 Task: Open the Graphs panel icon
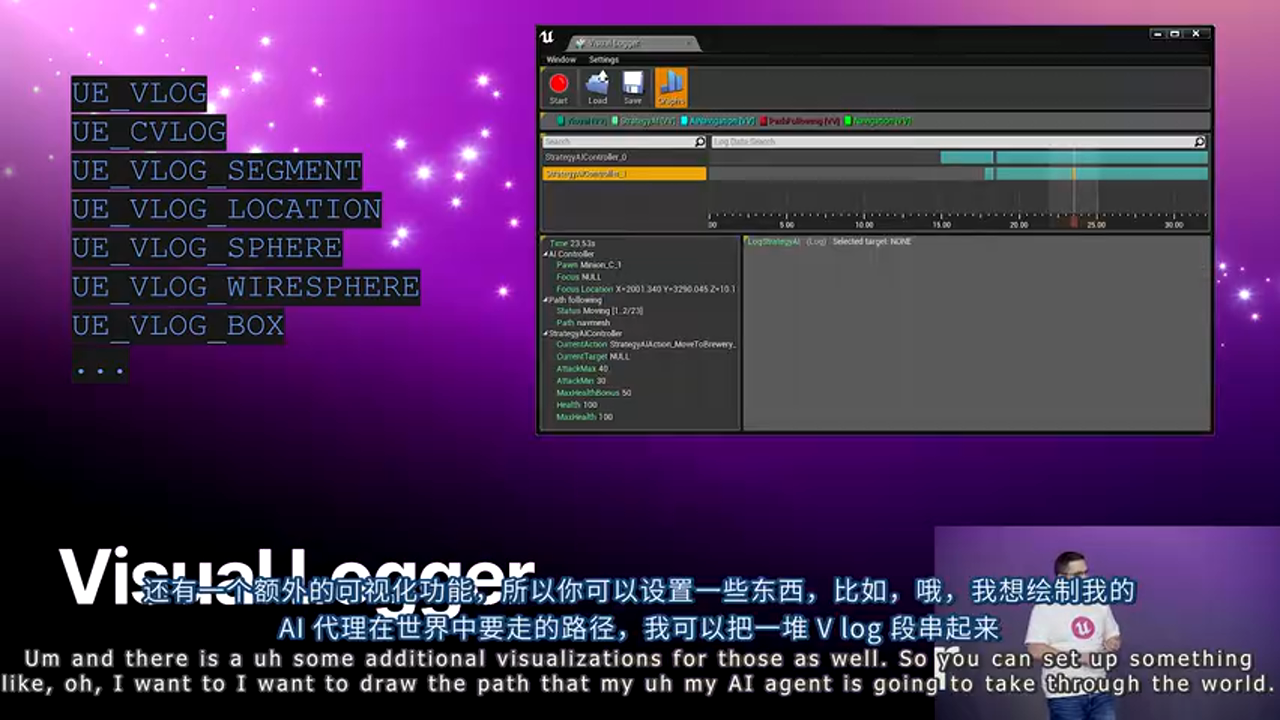(670, 87)
